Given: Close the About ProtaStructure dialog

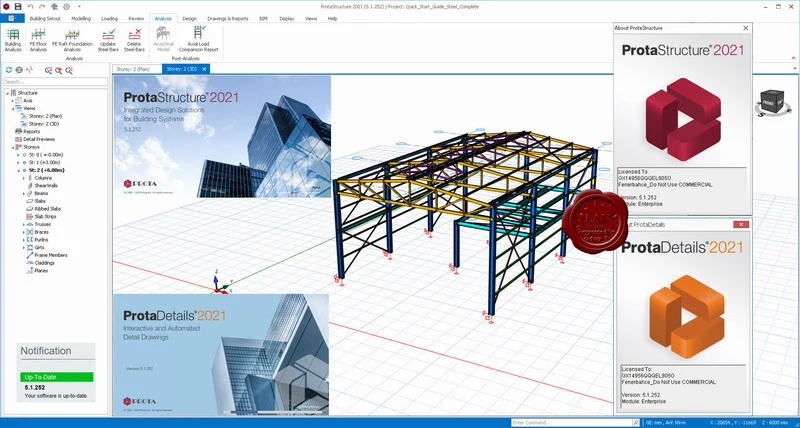Looking at the screenshot, I should click(745, 28).
